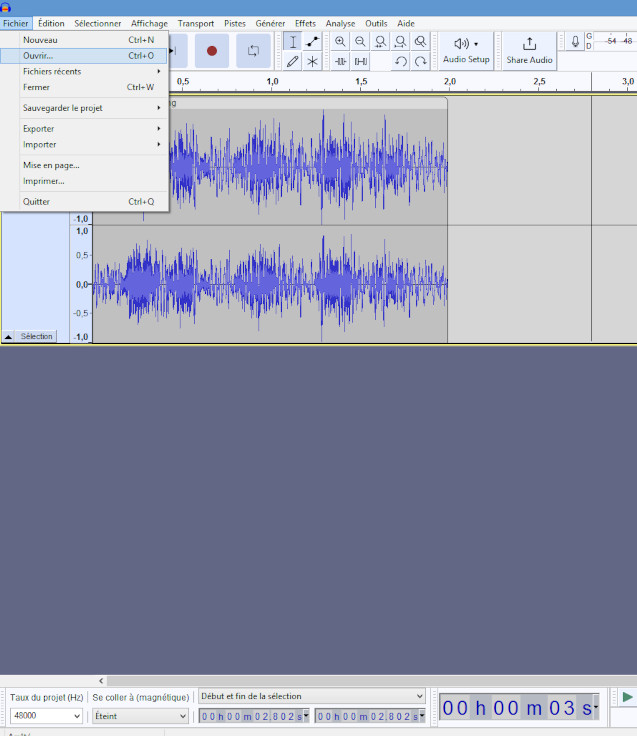Open the Audio Setup dropdown

pos(466,50)
